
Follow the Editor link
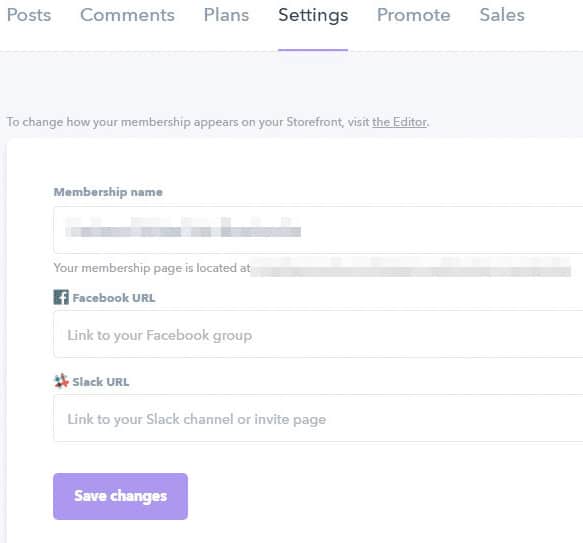(x=399, y=122)
